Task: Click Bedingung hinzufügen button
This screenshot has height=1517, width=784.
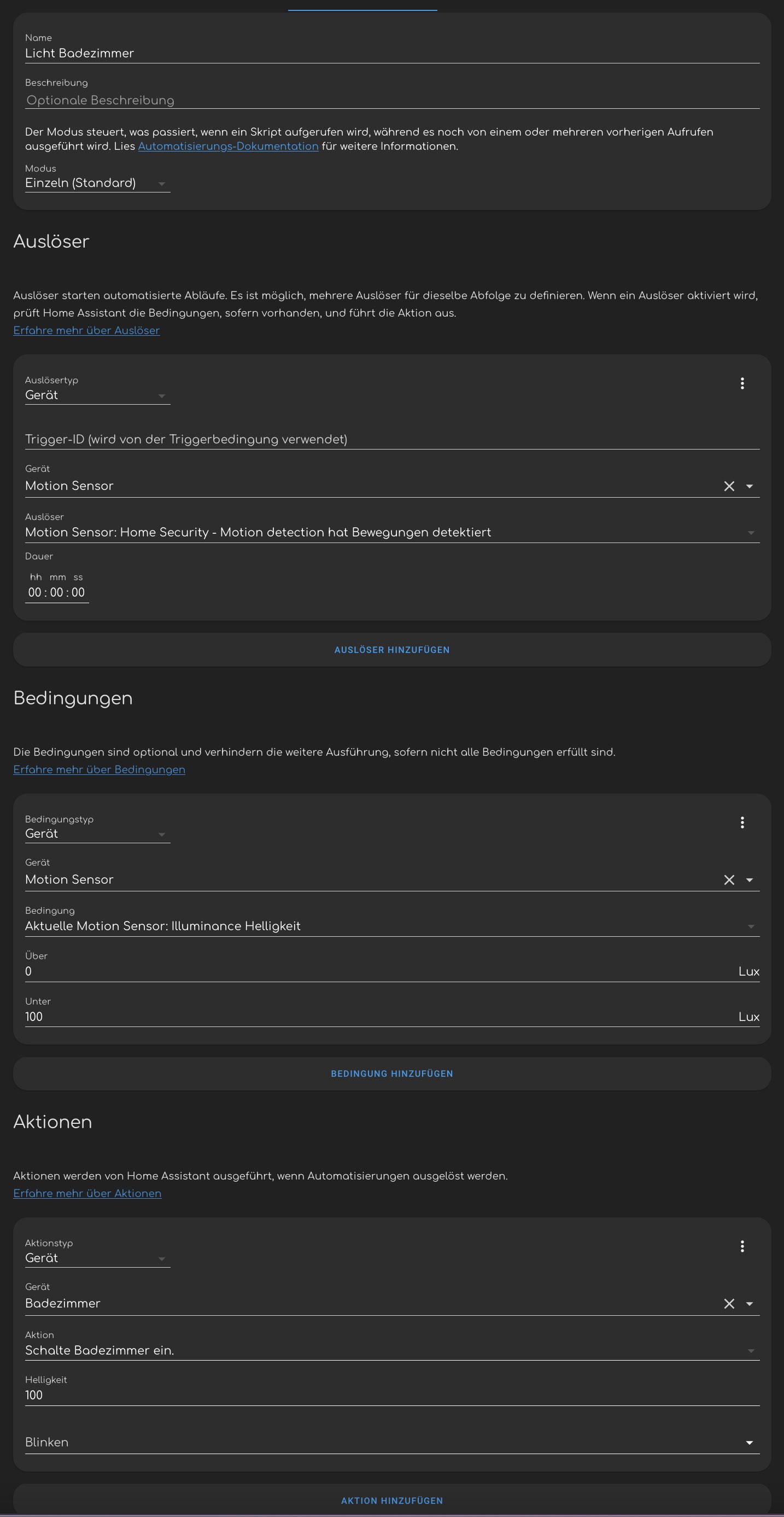Action: [392, 1073]
